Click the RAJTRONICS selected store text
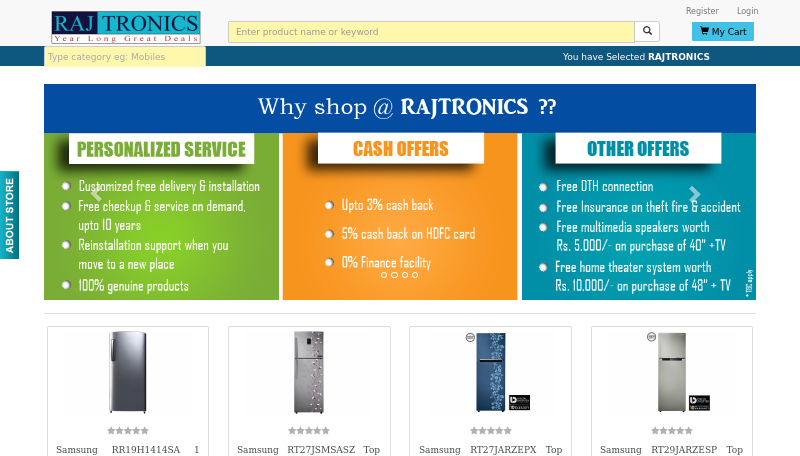Screen dimensions: 800x456 coord(679,57)
